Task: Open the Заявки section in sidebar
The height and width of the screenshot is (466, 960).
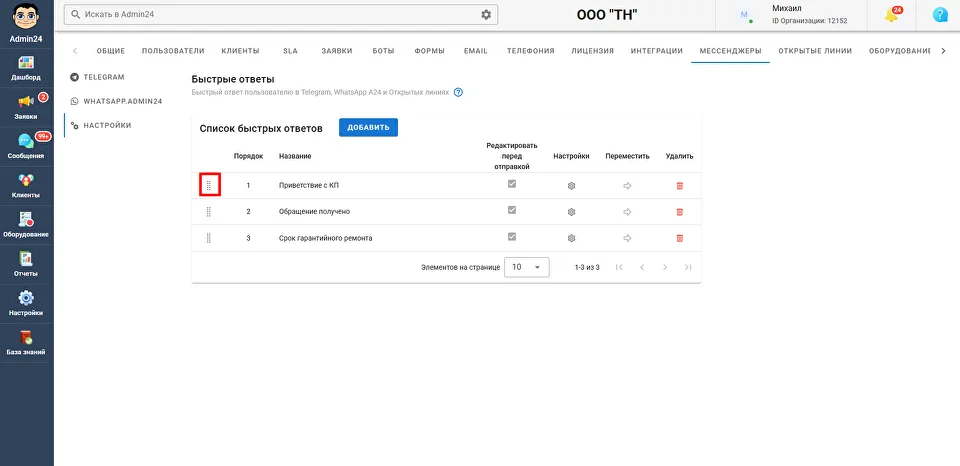Action: pos(26,105)
